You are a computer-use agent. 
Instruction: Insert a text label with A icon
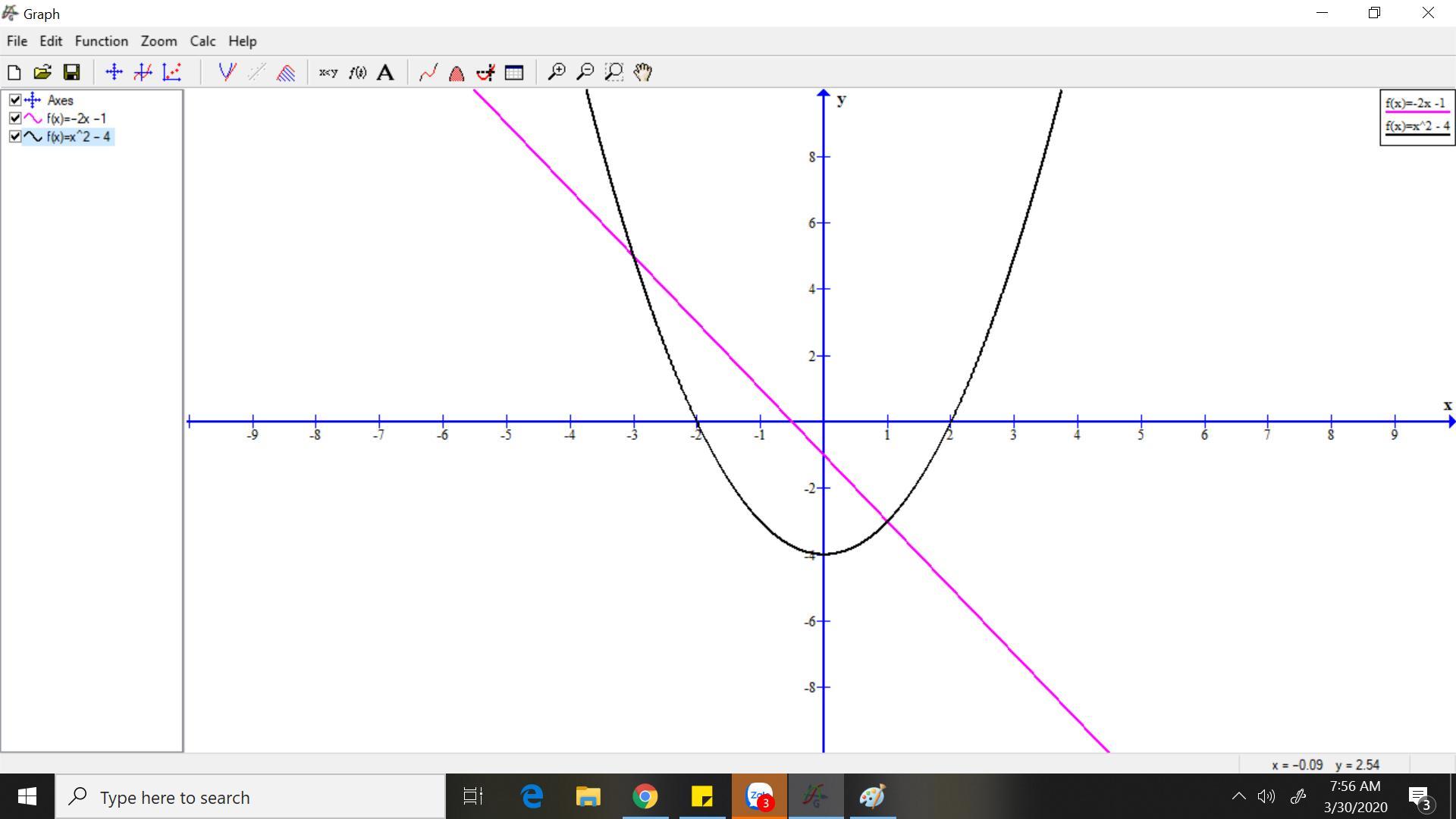(385, 72)
